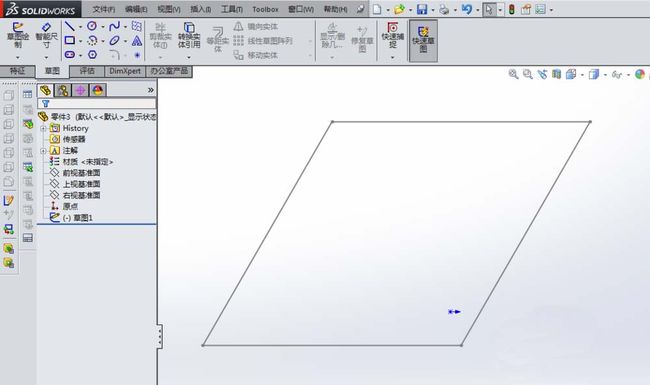Select the Line sketch tool

[x=70, y=27]
